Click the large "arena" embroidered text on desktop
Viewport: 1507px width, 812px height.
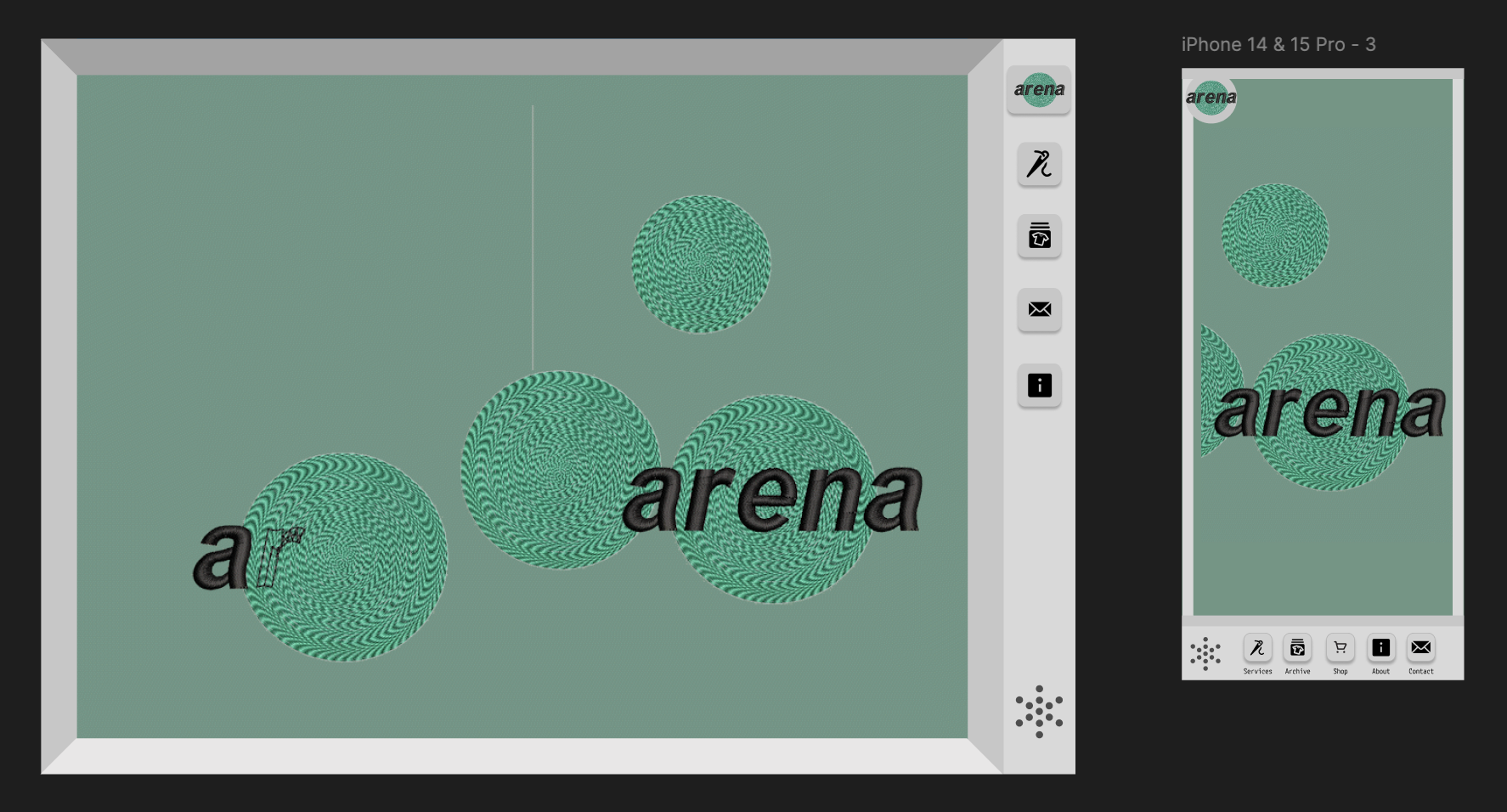coord(771,499)
